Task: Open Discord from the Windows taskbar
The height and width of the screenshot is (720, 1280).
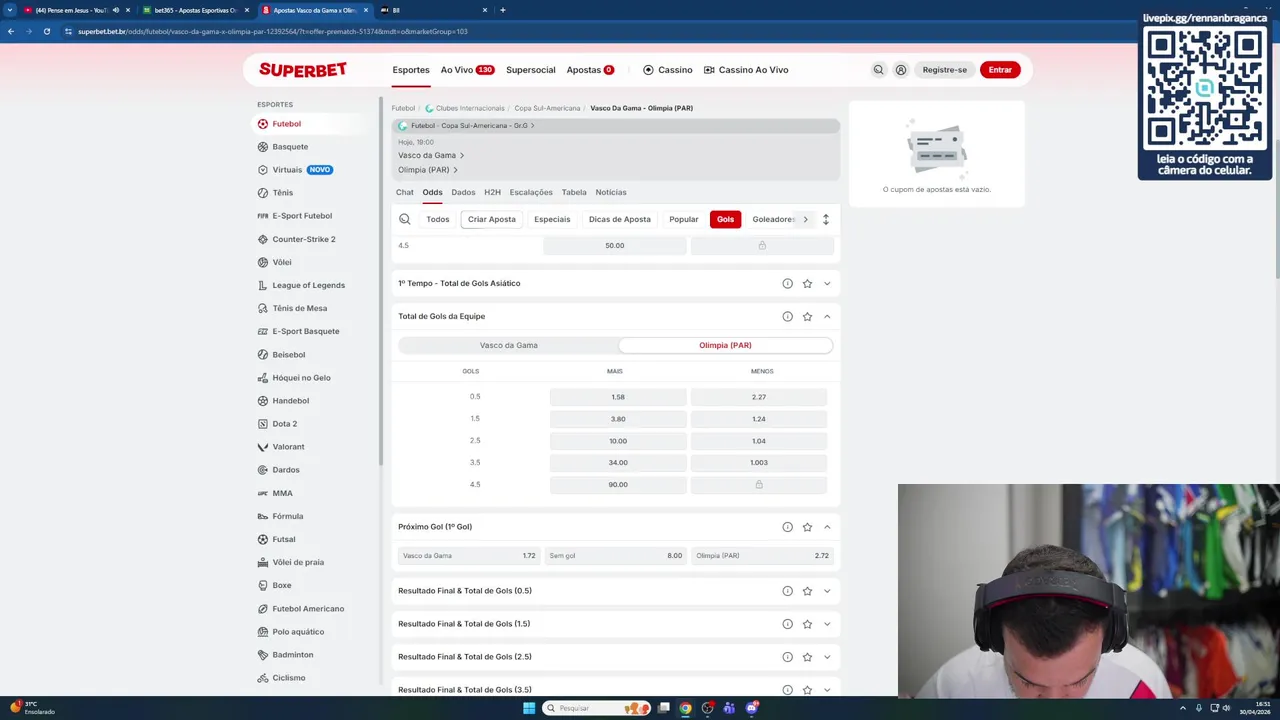Action: click(751, 708)
